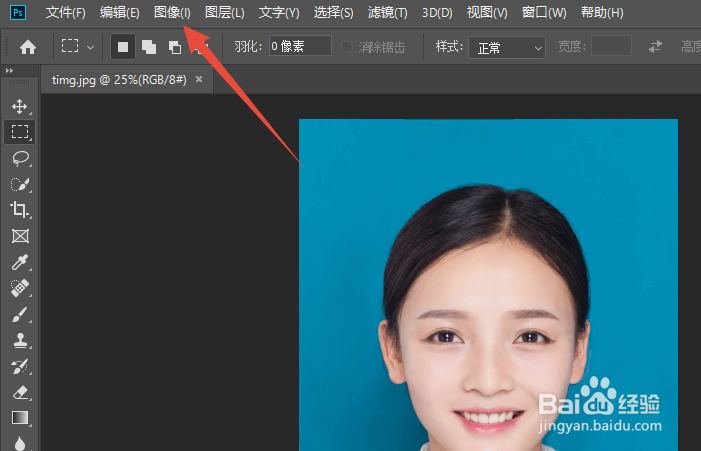Click the Home icon in options bar
The image size is (701, 451).
[28, 46]
